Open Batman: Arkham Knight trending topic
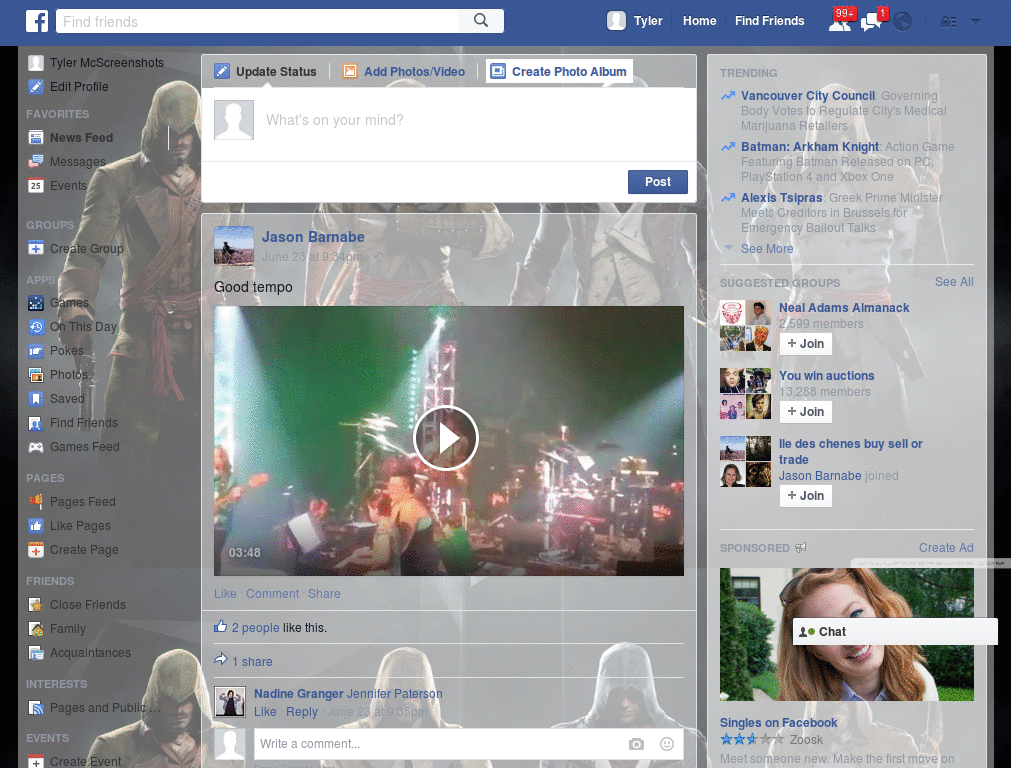Image resolution: width=1024 pixels, height=768 pixels. click(x=810, y=147)
